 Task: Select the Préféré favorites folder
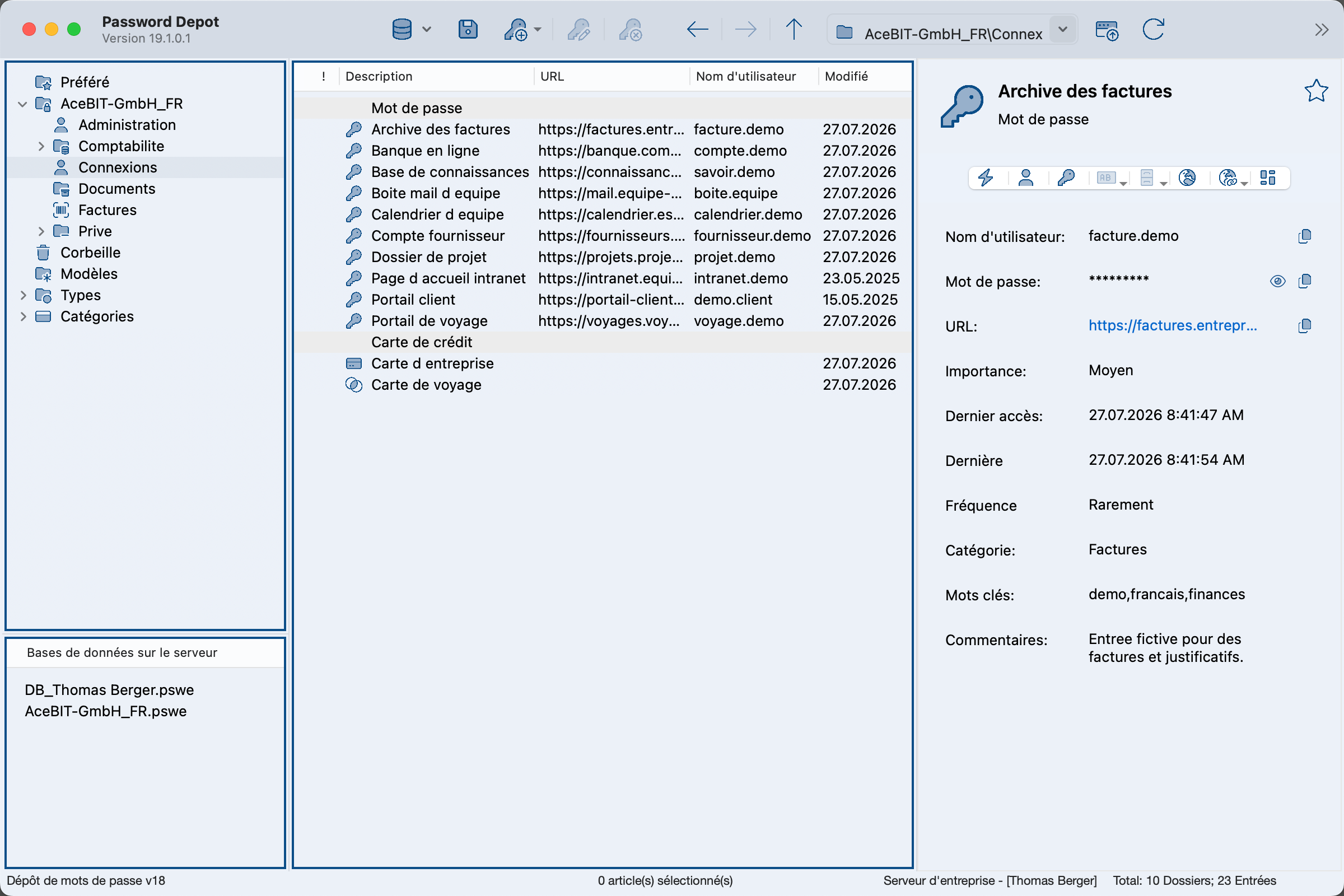coord(85,82)
